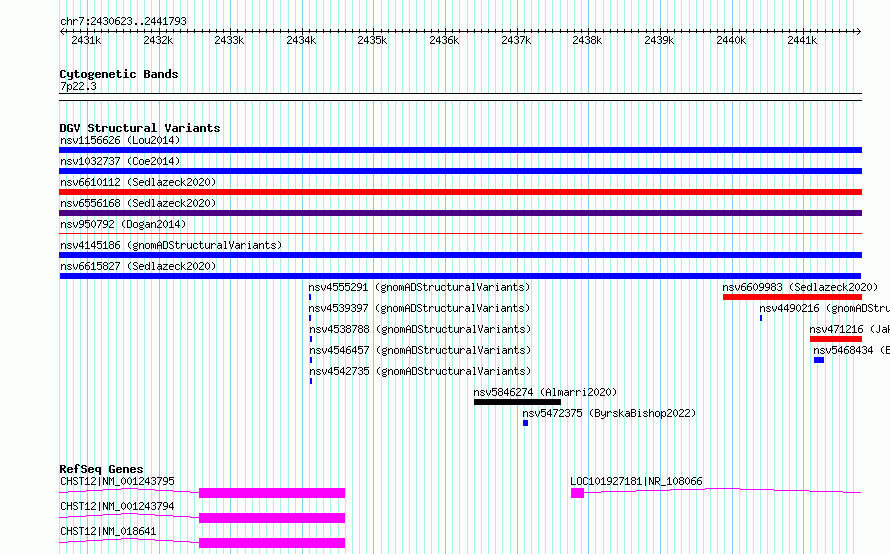Select the blue nsv5472375 square marker

(x=526, y=423)
